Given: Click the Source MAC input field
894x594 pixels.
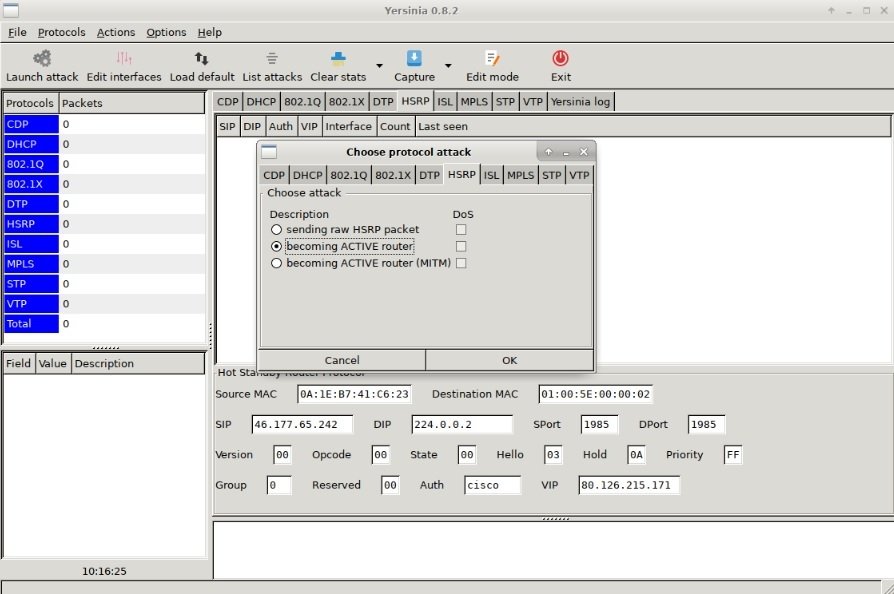Looking at the screenshot, I should tap(354, 394).
